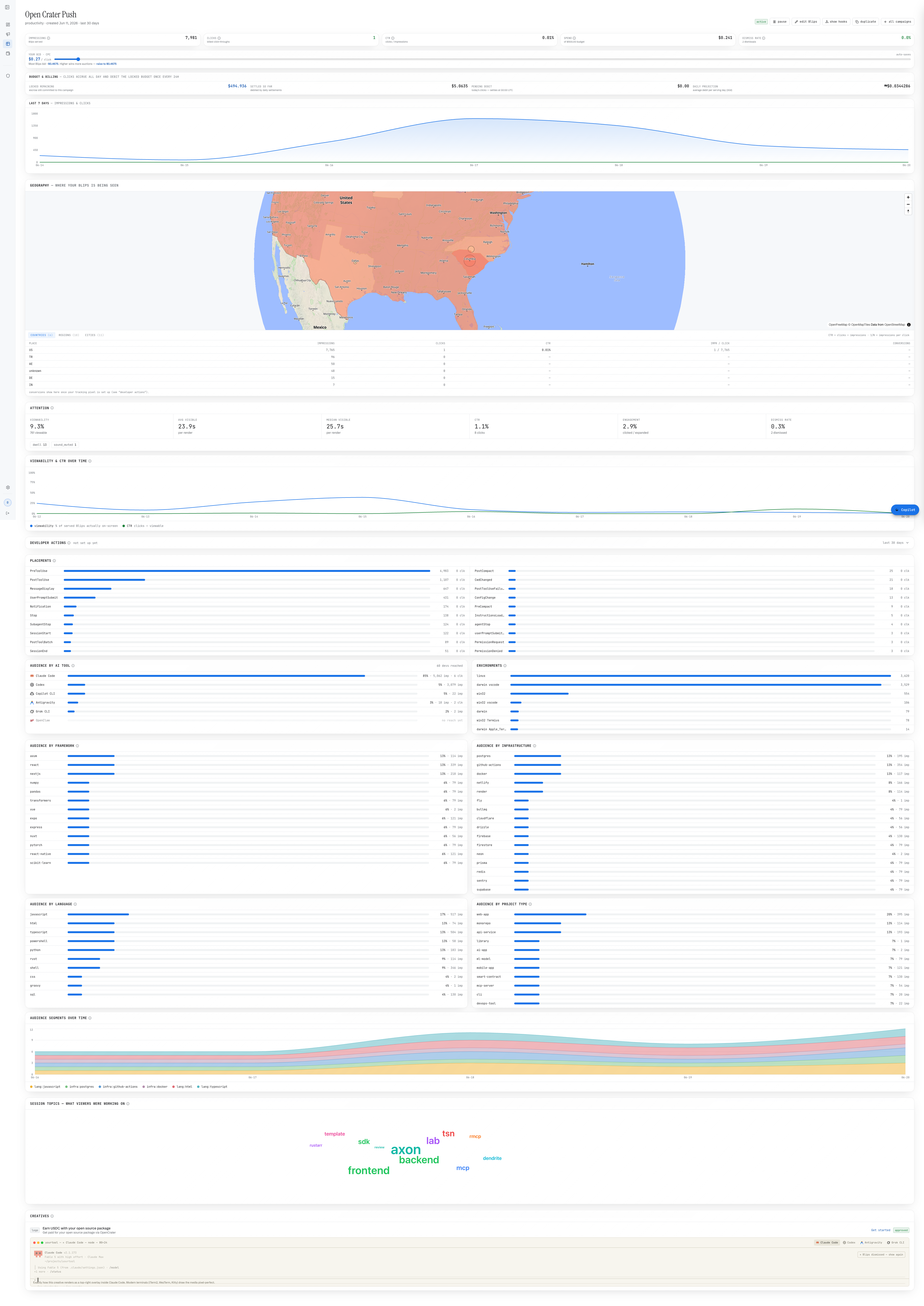Click the 'axon' session topic word
The image size is (924, 1306).
[x=406, y=1150]
